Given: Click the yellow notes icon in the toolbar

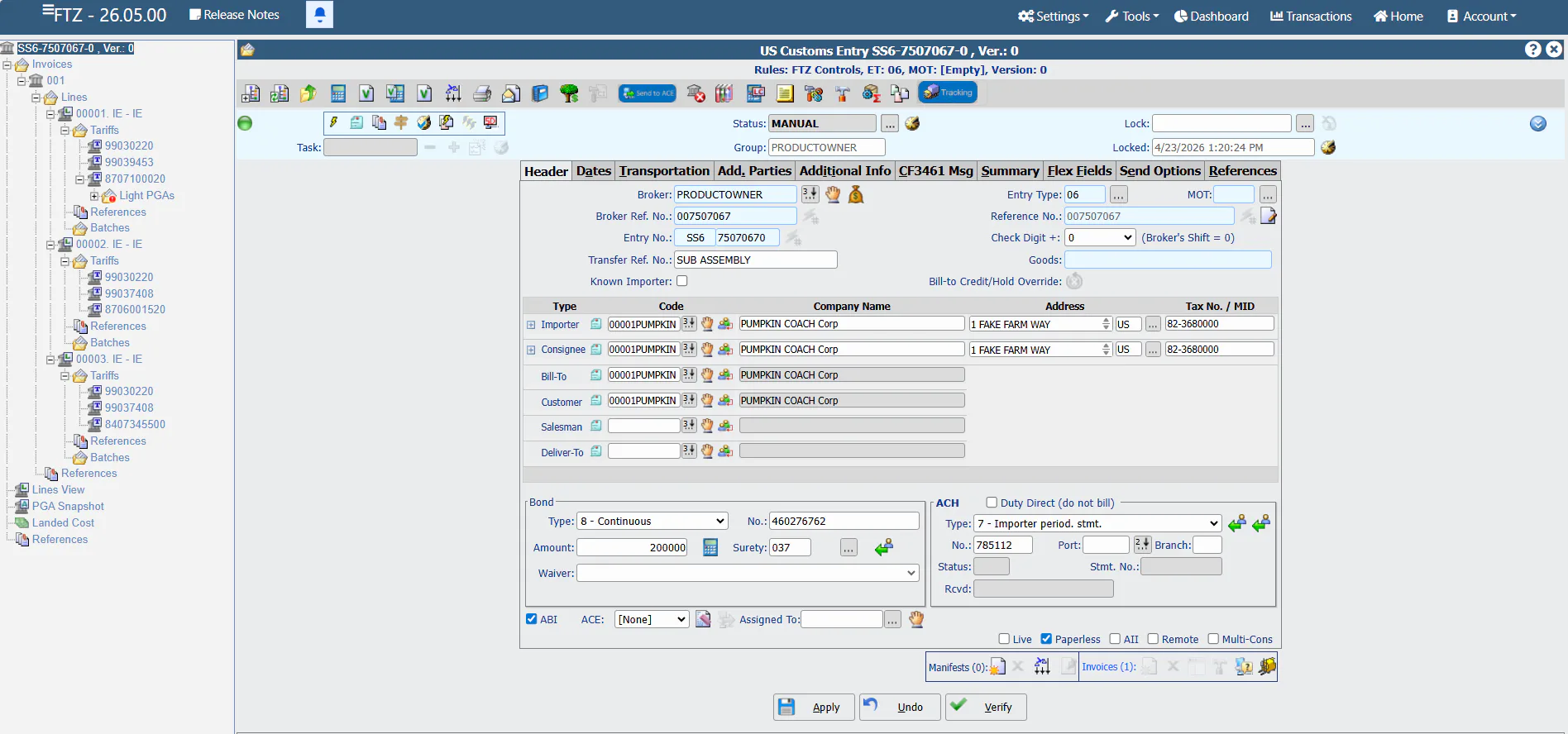Looking at the screenshot, I should [x=785, y=93].
